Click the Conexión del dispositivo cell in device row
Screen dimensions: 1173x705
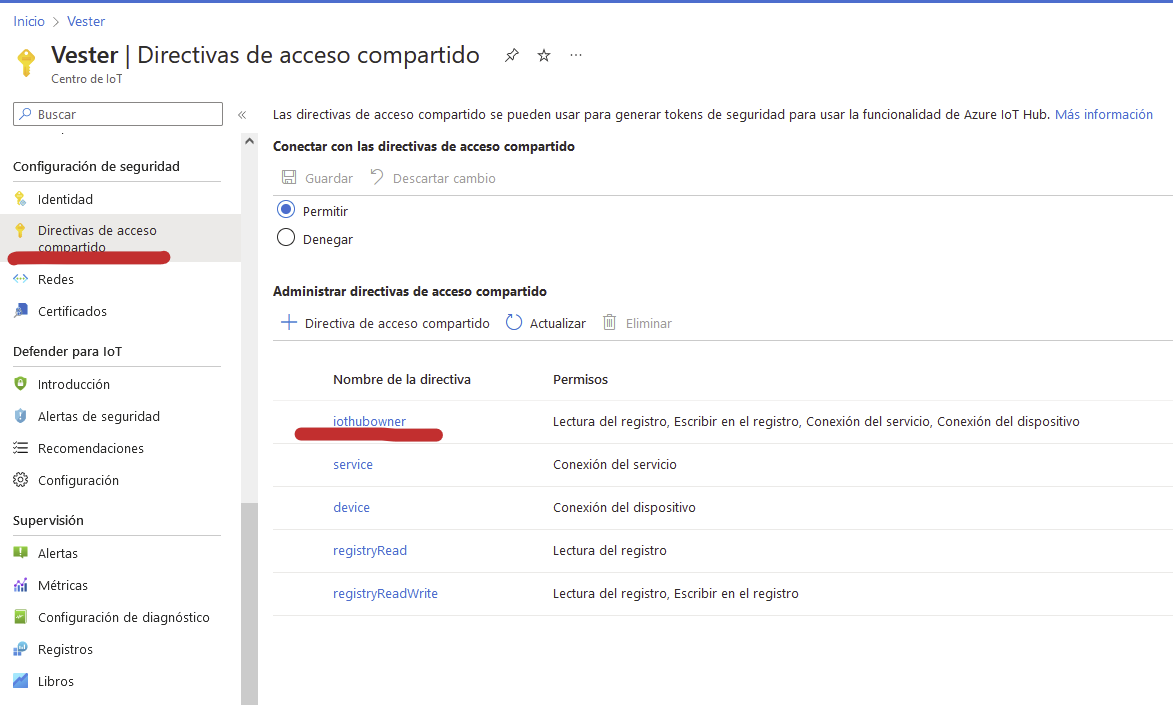[x=625, y=507]
